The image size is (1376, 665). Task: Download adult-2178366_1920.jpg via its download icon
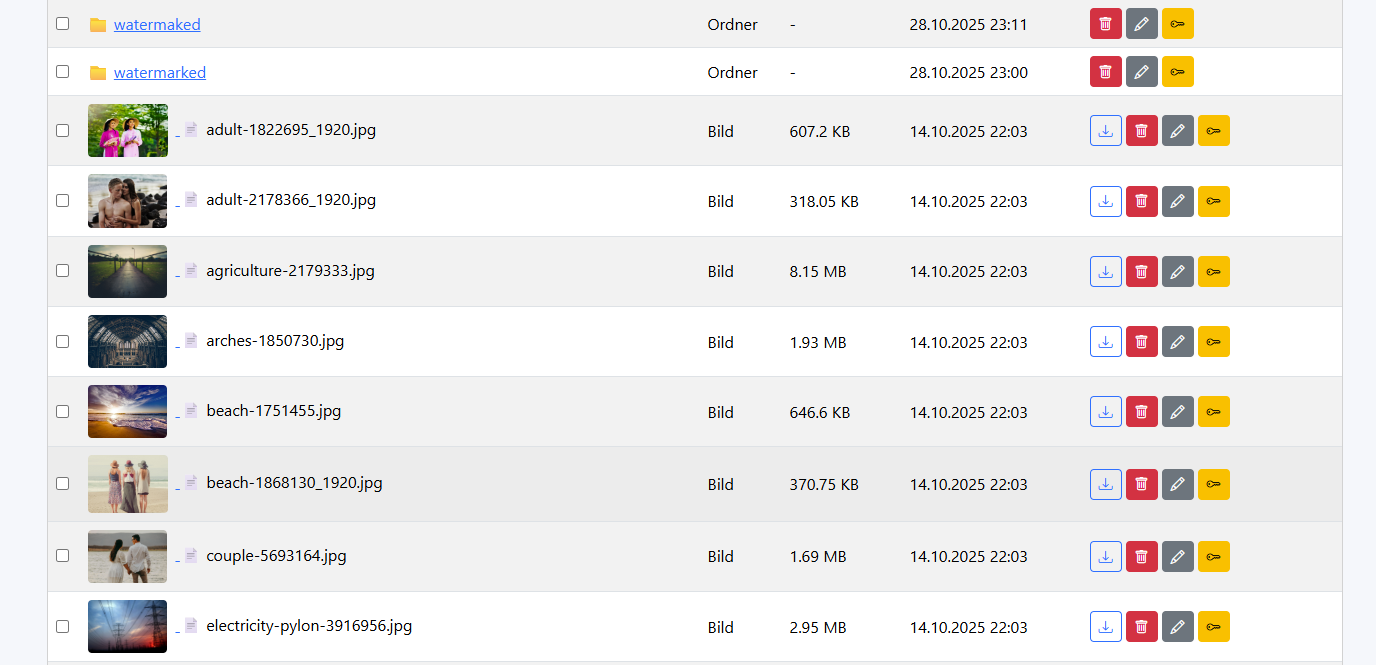pyautogui.click(x=1105, y=201)
